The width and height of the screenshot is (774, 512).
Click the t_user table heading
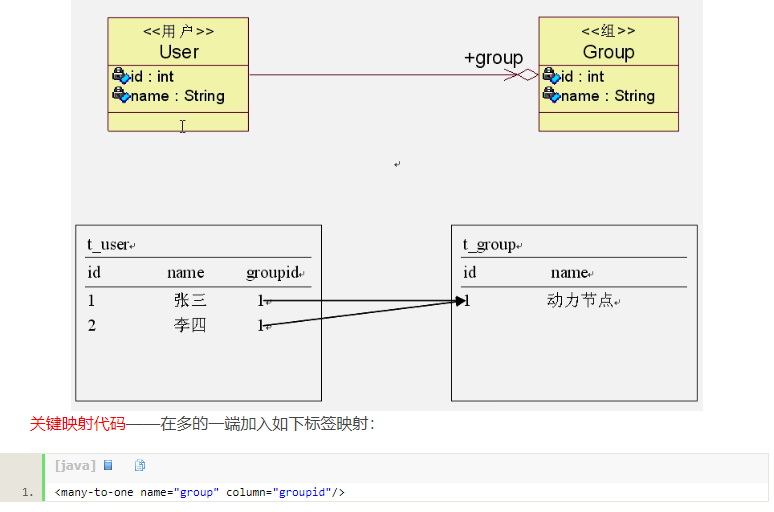coord(109,244)
